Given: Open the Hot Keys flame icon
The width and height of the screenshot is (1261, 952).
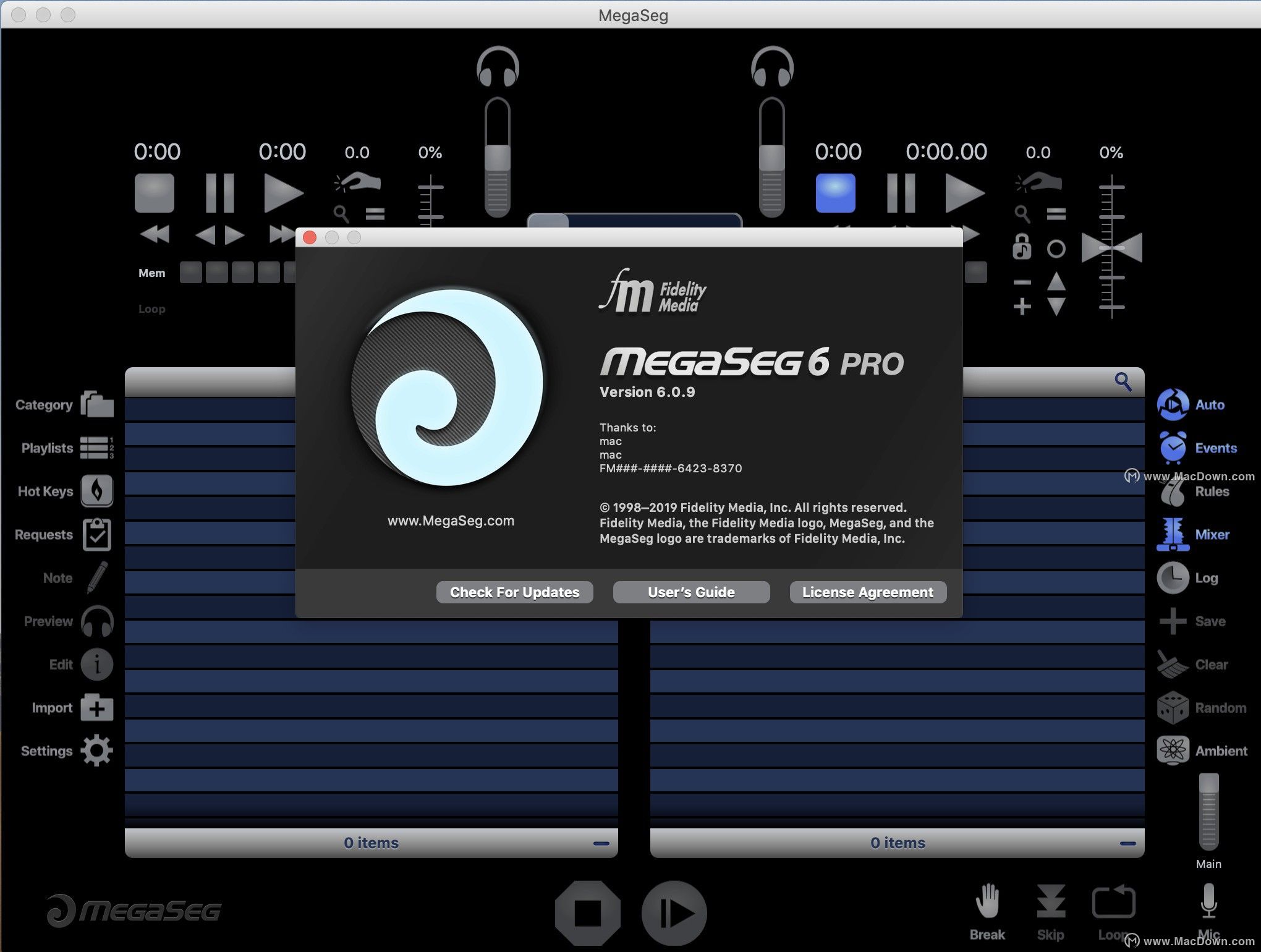Looking at the screenshot, I should [97, 491].
